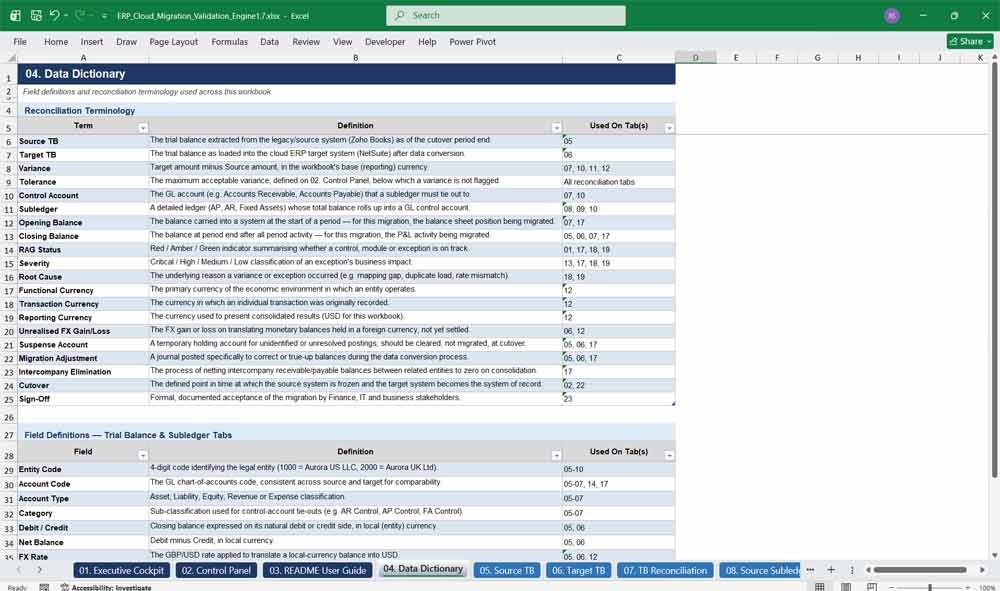Viewport: 1000px width, 591px height.
Task: Click the Save icon in title bar
Action: coord(36,15)
